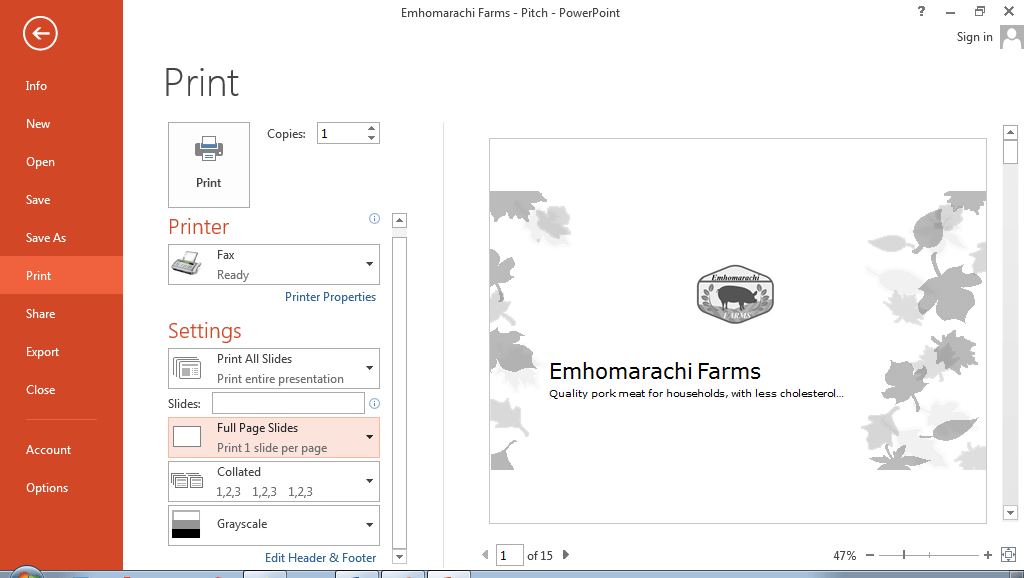
Task: Open the Grayscale color dropdown
Action: pos(274,524)
